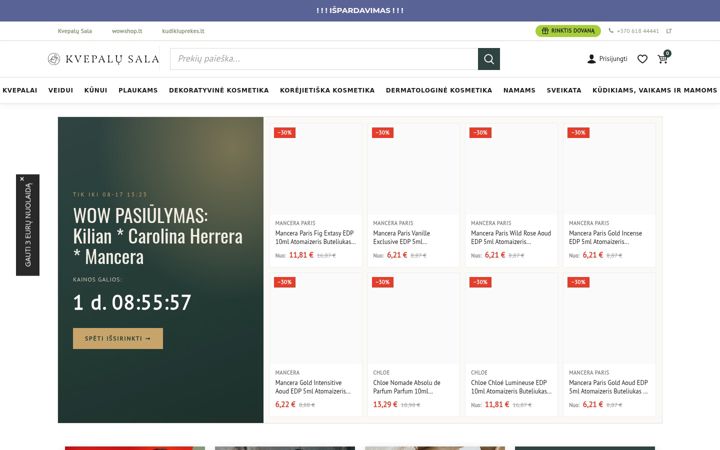Viewport: 720px width, 450px height.
Task: Click the Prisijungti user icon
Action: point(591,59)
